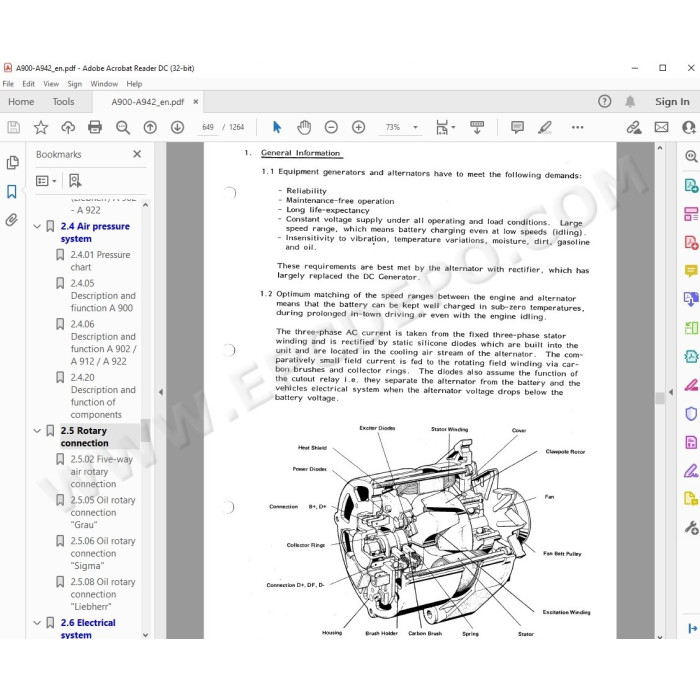Open More Tools wrench in right pane
The width and height of the screenshot is (700, 700).
[691, 528]
